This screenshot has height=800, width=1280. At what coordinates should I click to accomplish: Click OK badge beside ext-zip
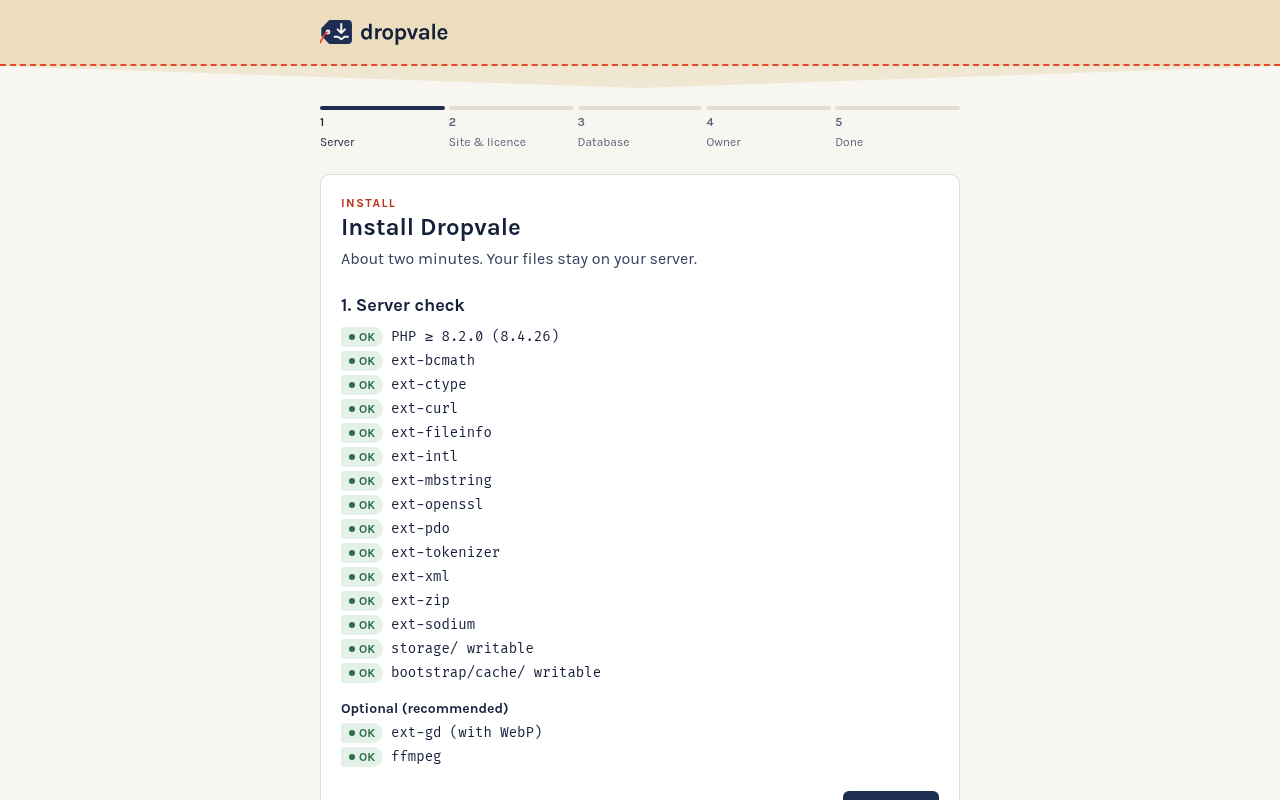tap(362, 601)
